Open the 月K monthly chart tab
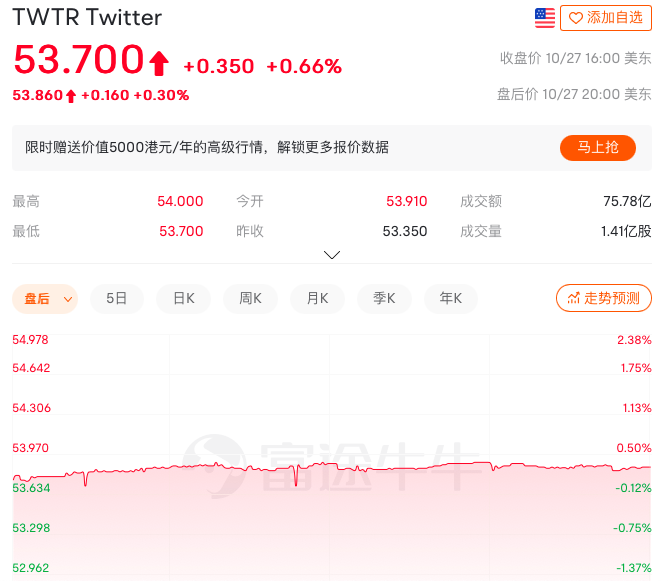Image resolution: width=670 pixels, height=581 pixels. [x=317, y=298]
